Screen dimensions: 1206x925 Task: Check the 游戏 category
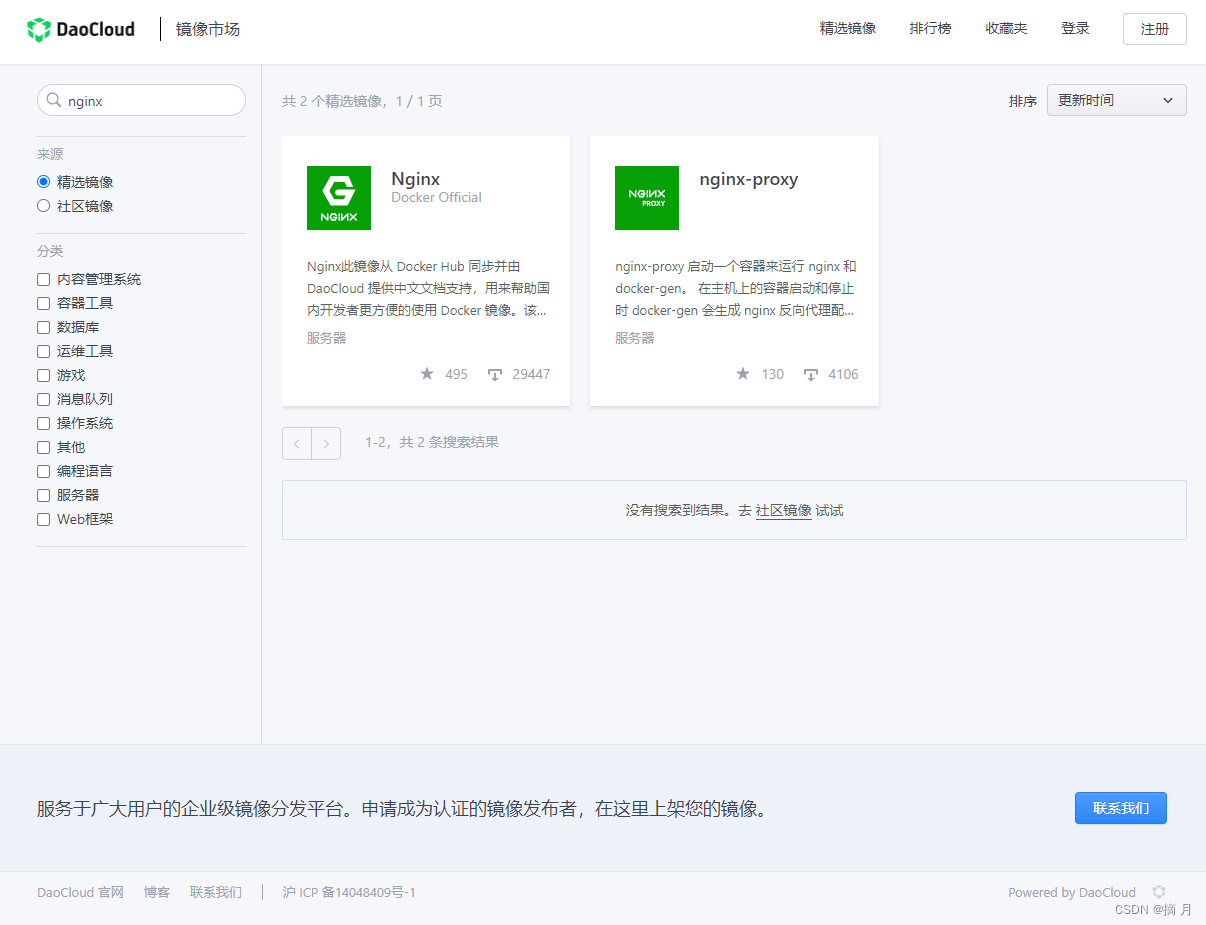43,375
